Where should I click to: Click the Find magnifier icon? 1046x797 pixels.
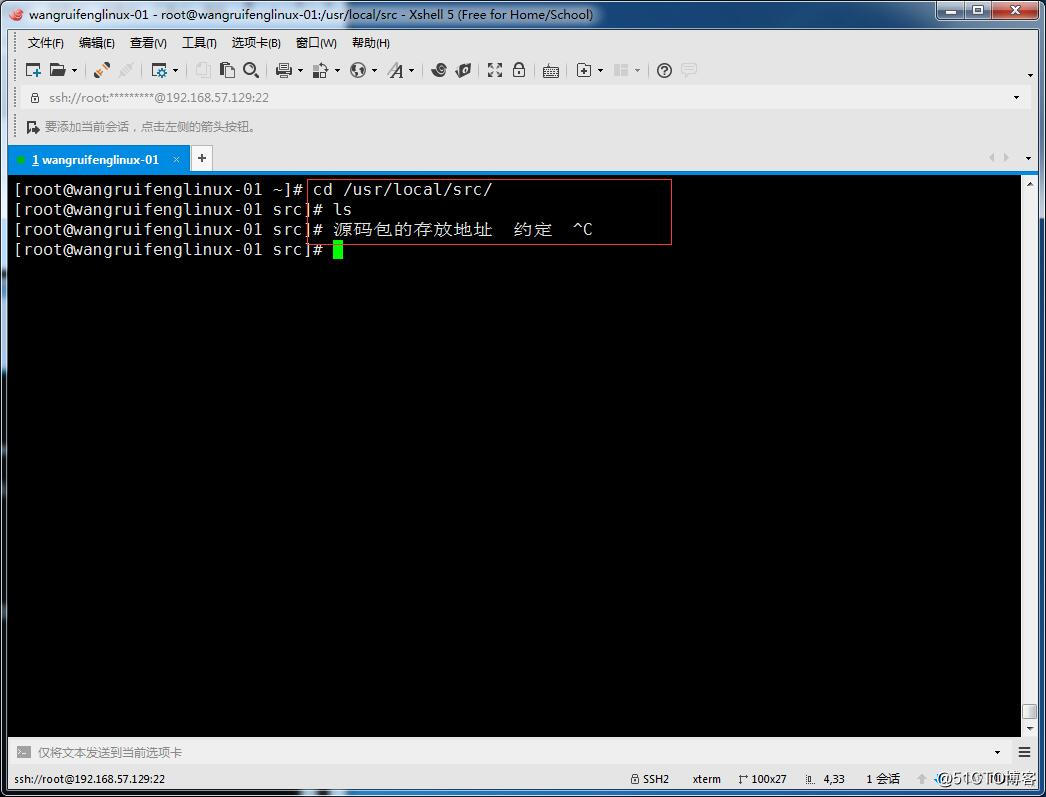click(x=251, y=70)
